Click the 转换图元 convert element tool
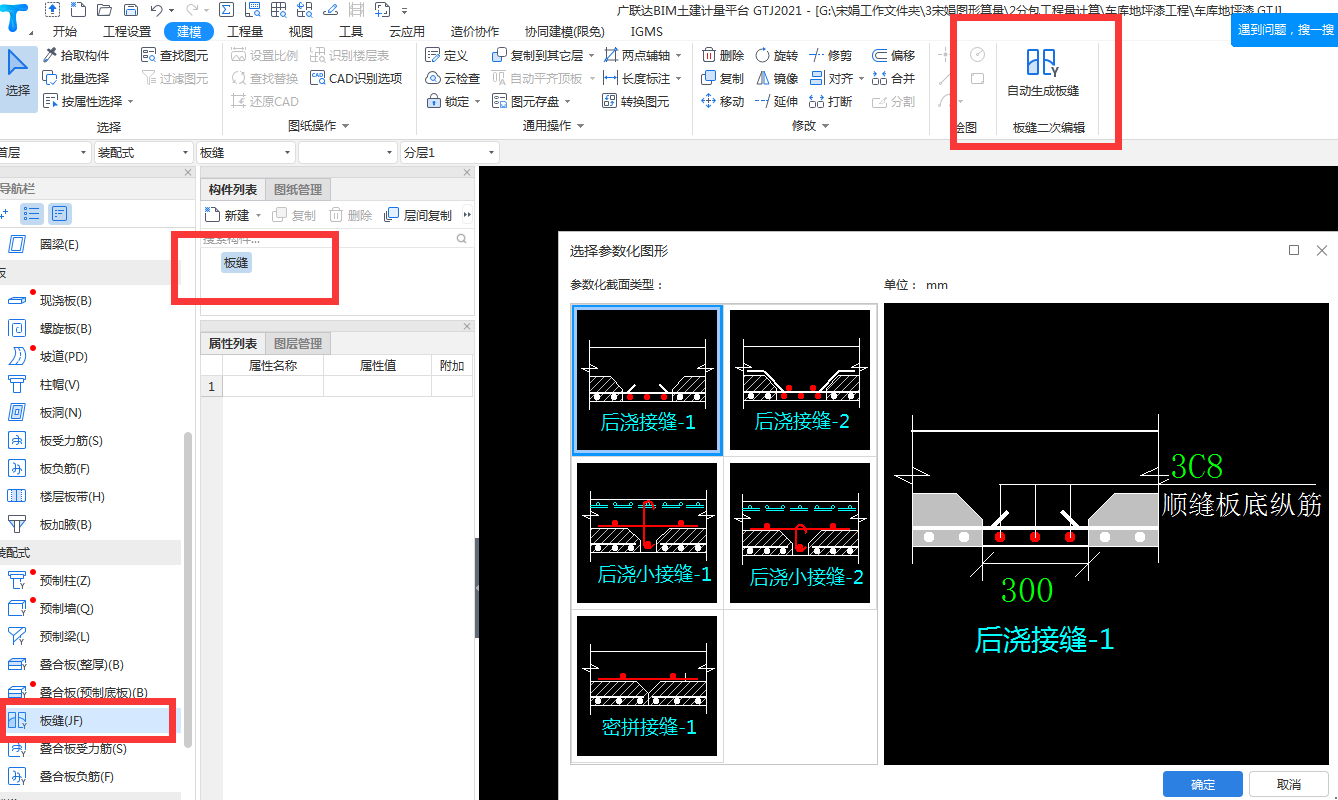This screenshot has height=800, width=1338. pyautogui.click(x=636, y=101)
